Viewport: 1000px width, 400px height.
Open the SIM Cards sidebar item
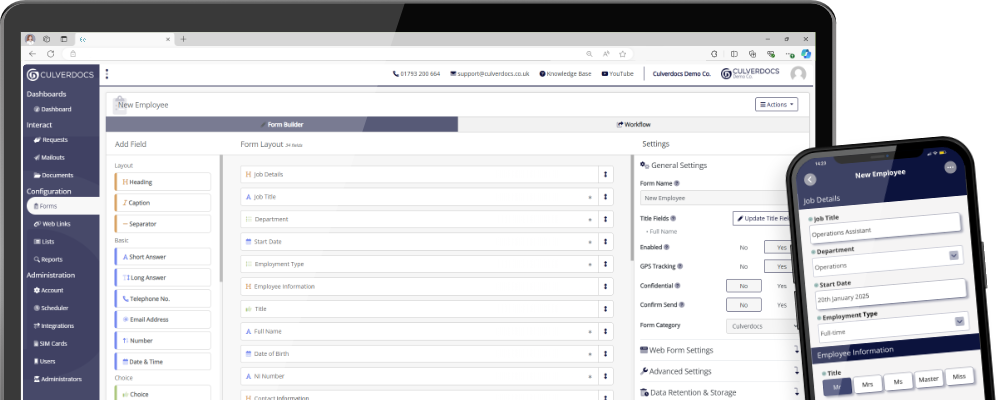click(50, 344)
